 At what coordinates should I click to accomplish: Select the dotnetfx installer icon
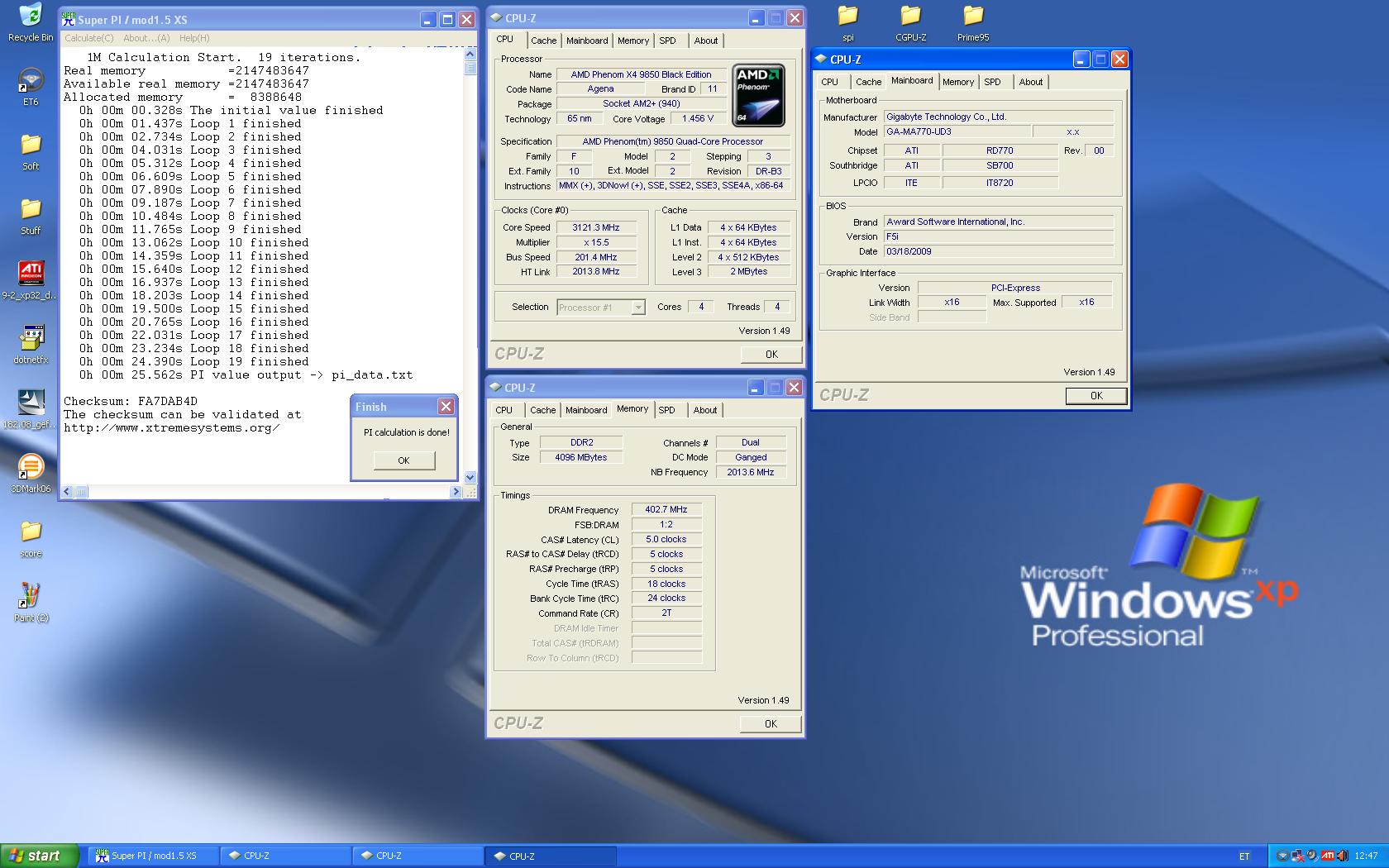pyautogui.click(x=31, y=345)
